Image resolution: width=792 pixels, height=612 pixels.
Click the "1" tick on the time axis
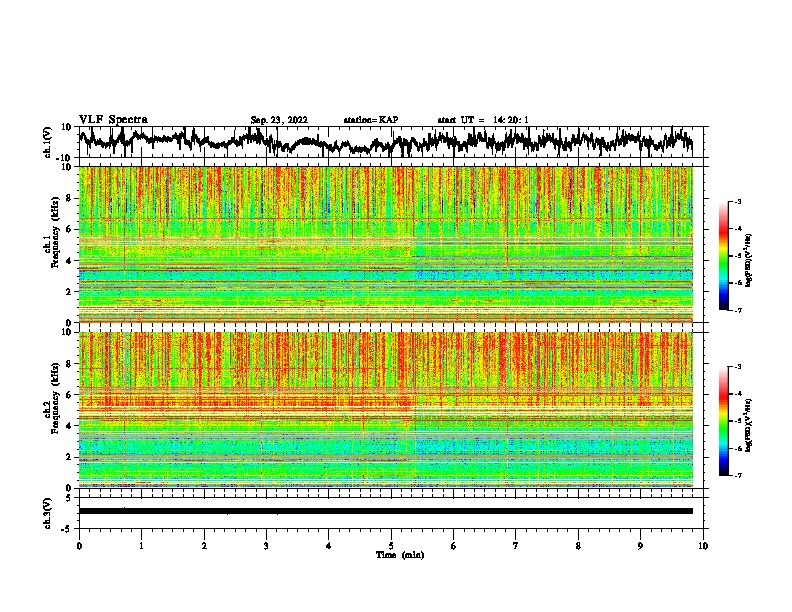pos(141,546)
